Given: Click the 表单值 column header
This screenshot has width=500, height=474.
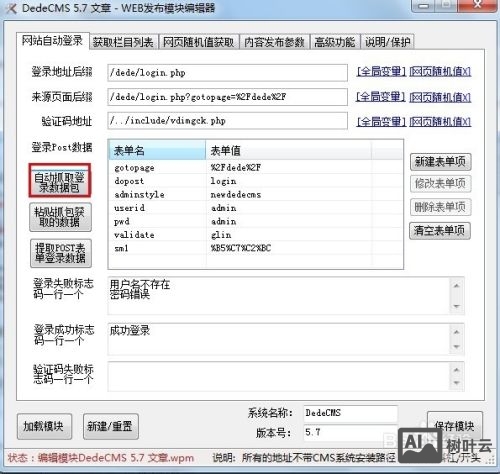Looking at the screenshot, I should point(289,150).
